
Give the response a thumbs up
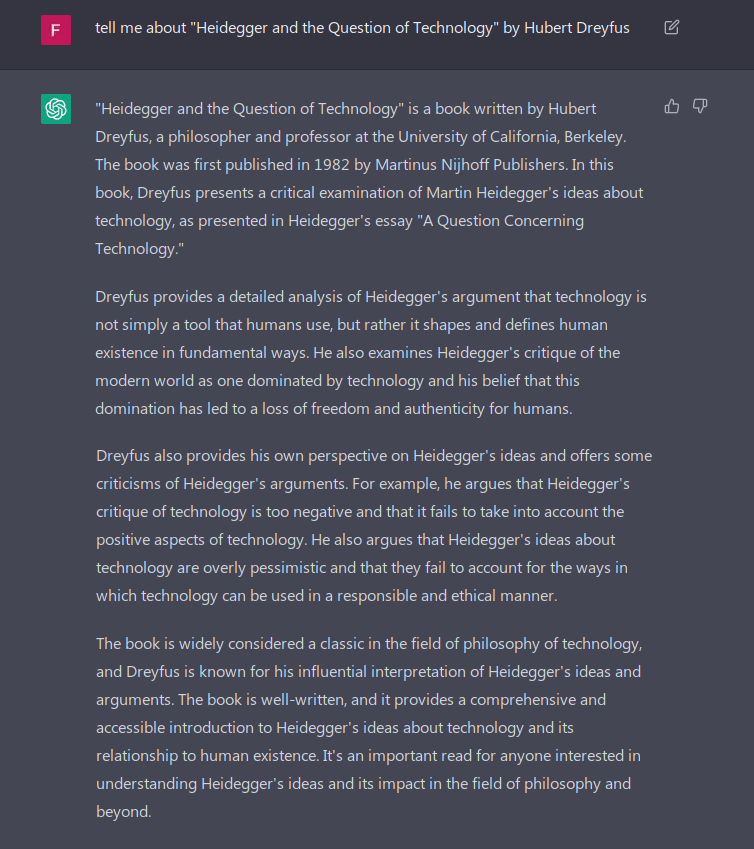[672, 106]
